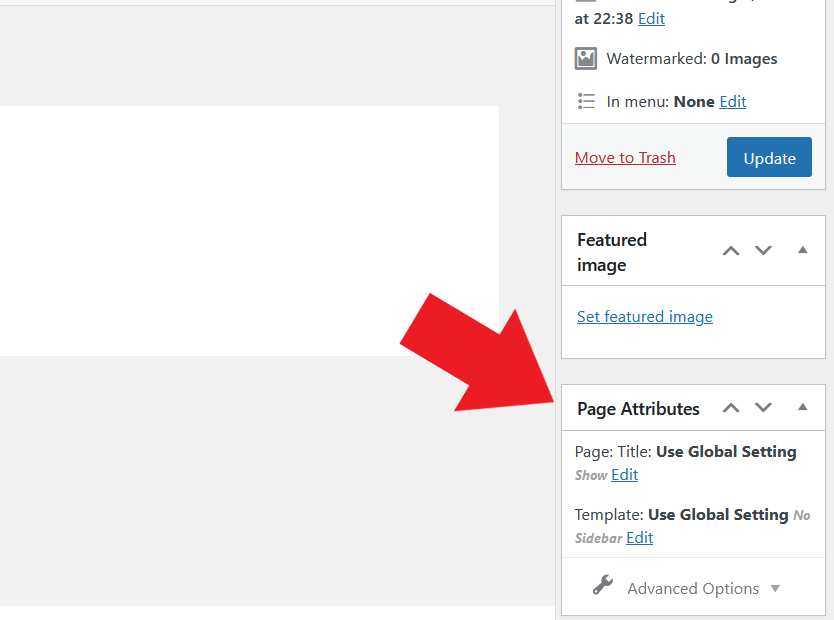The height and width of the screenshot is (620, 834).
Task: Edit the Template sidebar setting
Action: 639,538
